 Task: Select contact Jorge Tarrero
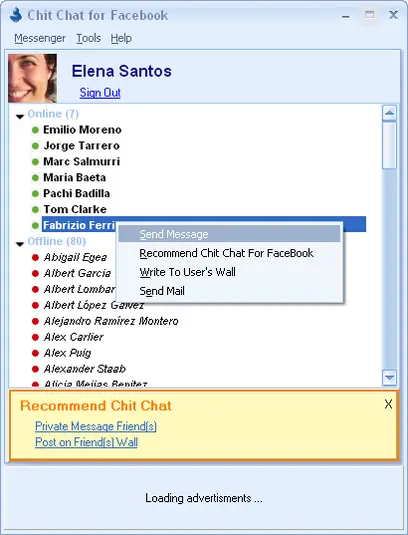[x=82, y=146]
